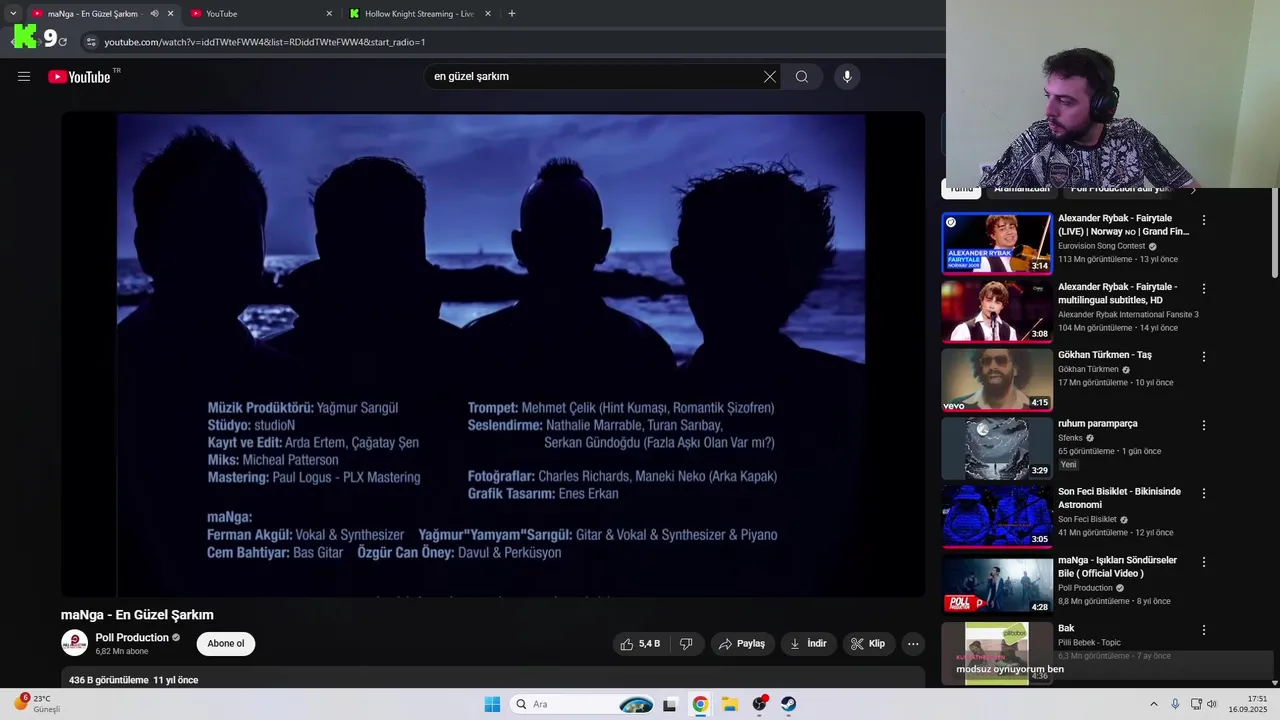This screenshot has width=1280, height=720.
Task: Open Steam from the taskbar
Action: tap(789, 704)
